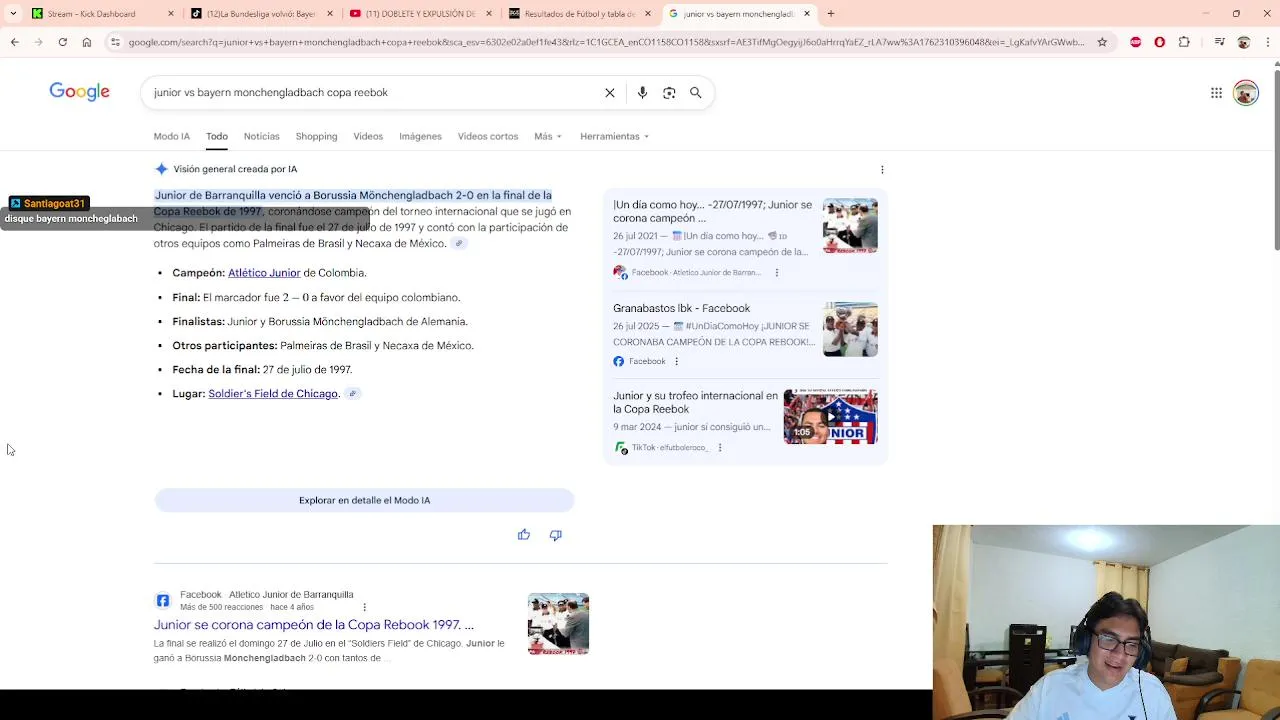Open the TikTok JUNIOR video thumbnail
The width and height of the screenshot is (1280, 720).
[830, 416]
